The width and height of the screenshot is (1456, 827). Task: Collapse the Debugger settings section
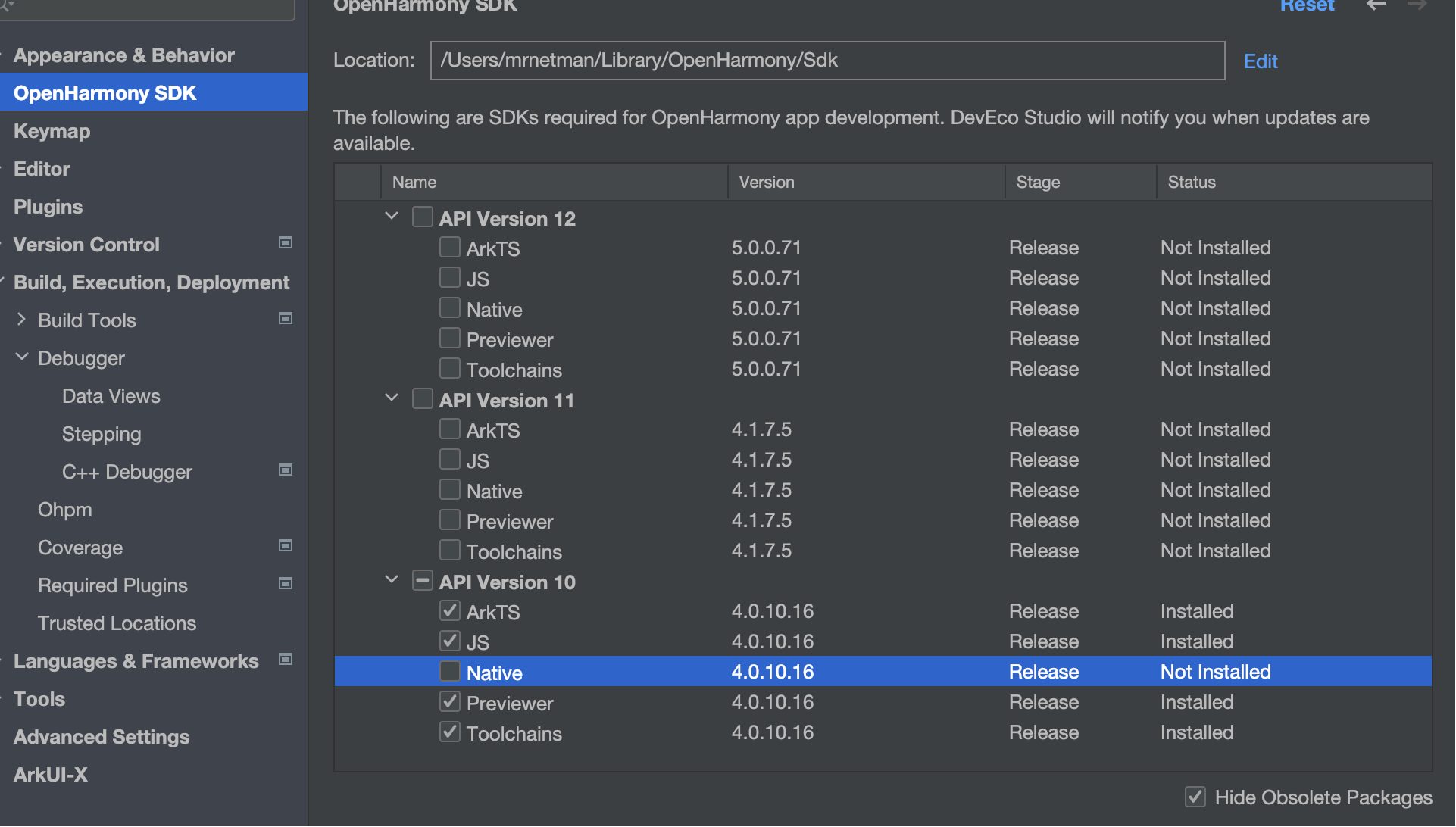21,357
